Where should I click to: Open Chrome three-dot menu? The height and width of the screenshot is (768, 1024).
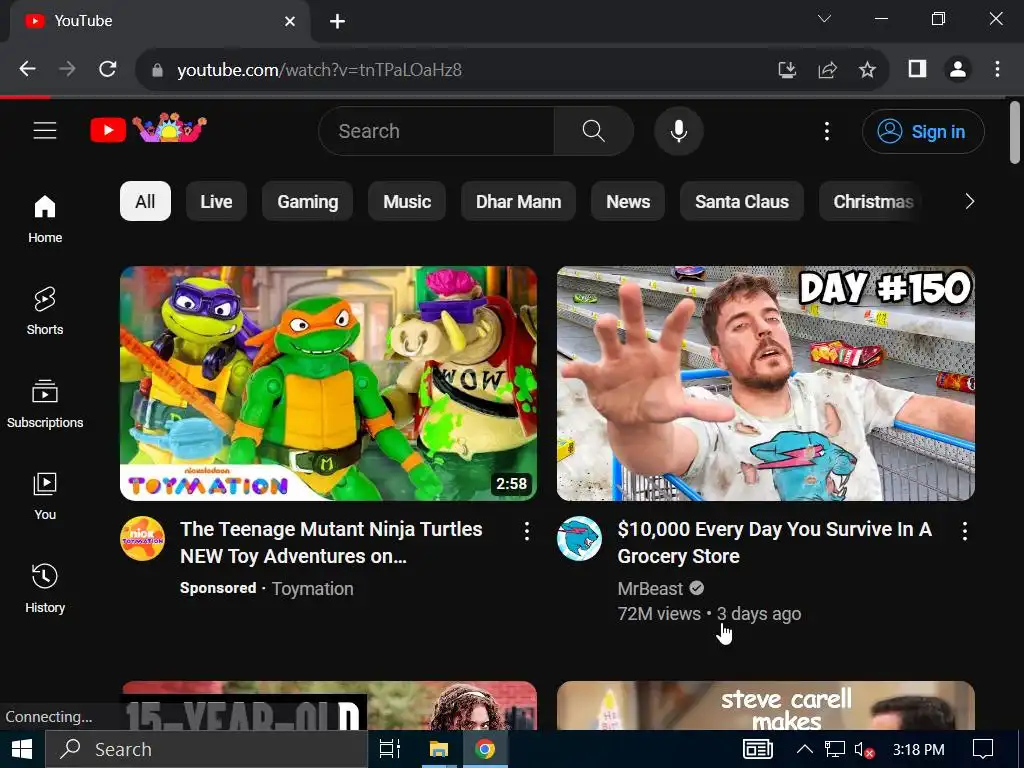997,69
